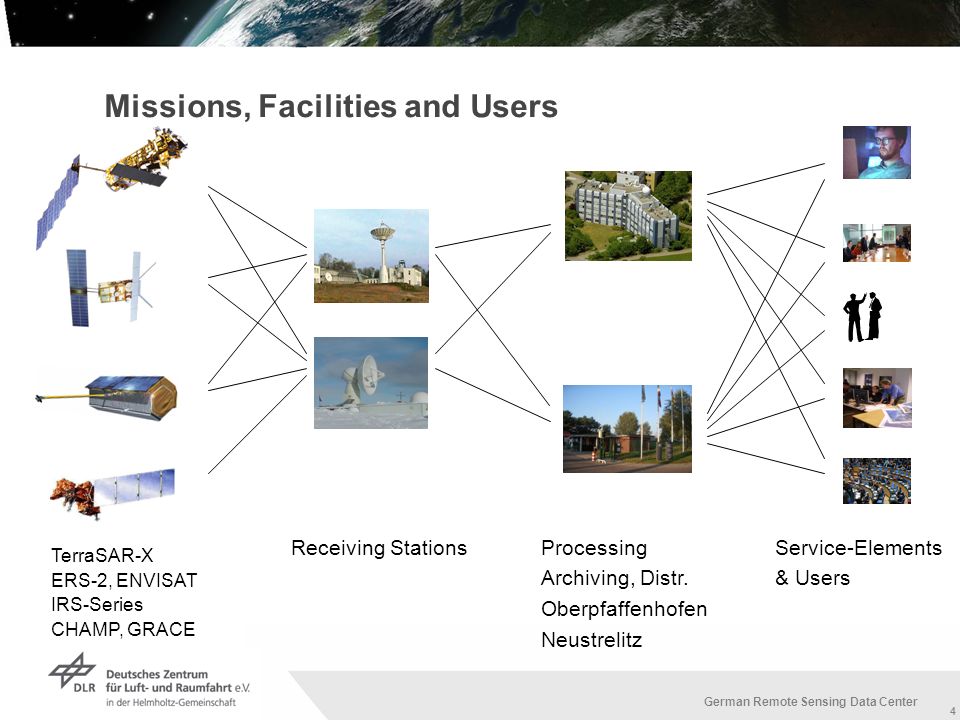Screen dimensions: 960x720
Task: Open the receiving station photo with white antenna tower
Action: click(x=371, y=256)
